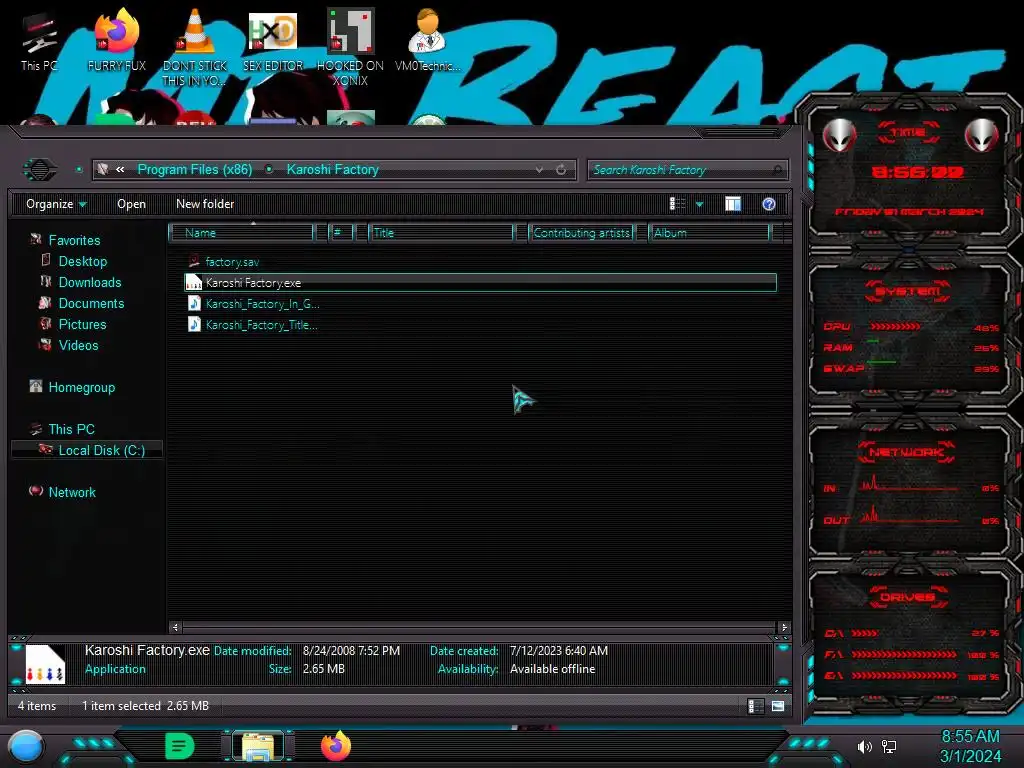Screen dimensions: 1024x768
Task: Open Downloads in the navigation pane
Action: point(89,282)
